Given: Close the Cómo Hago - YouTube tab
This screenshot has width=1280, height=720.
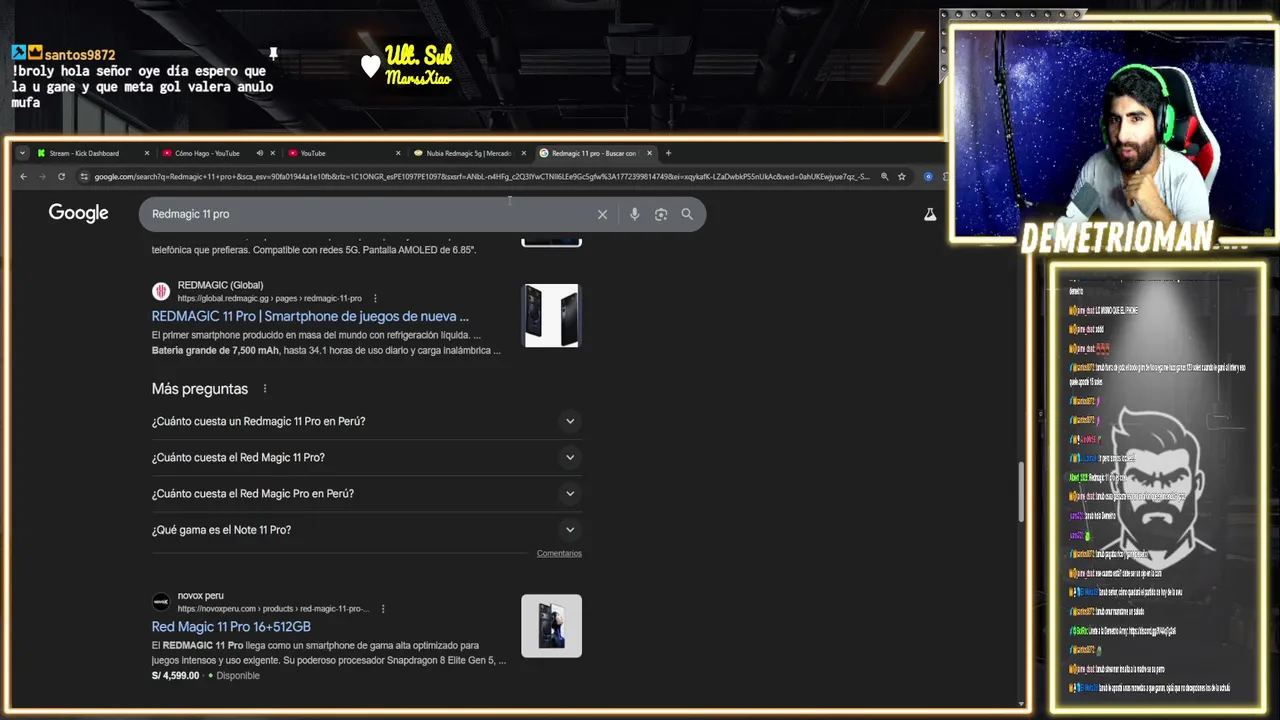Looking at the screenshot, I should tap(272, 153).
